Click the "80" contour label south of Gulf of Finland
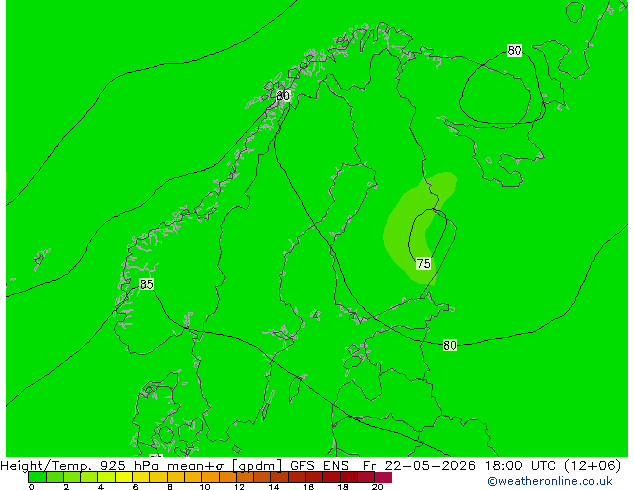Screen dimensions: 634x490 coord(450,345)
